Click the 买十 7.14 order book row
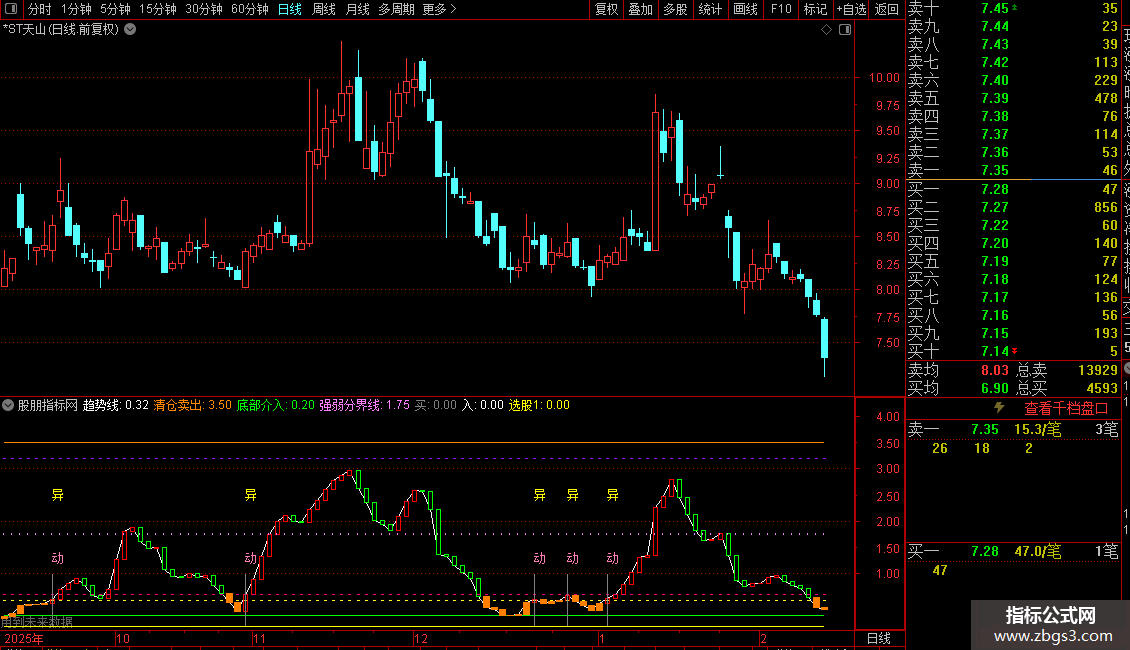This screenshot has height=650, width=1130. [1013, 351]
